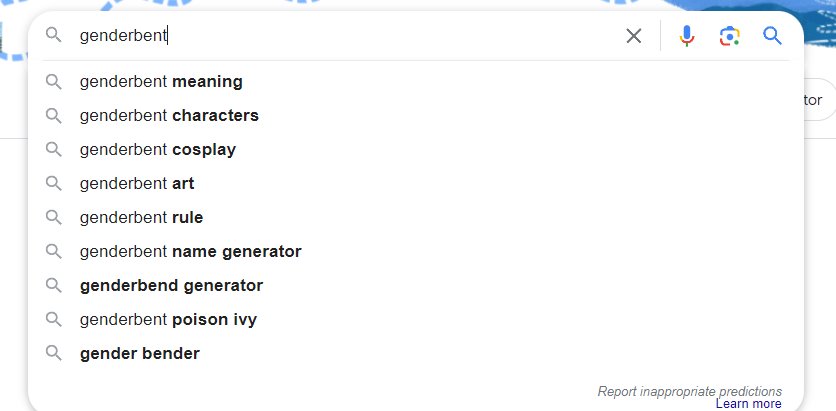The image size is (836, 411).
Task: Select 'genderbent name generator' suggestion
Action: point(190,252)
